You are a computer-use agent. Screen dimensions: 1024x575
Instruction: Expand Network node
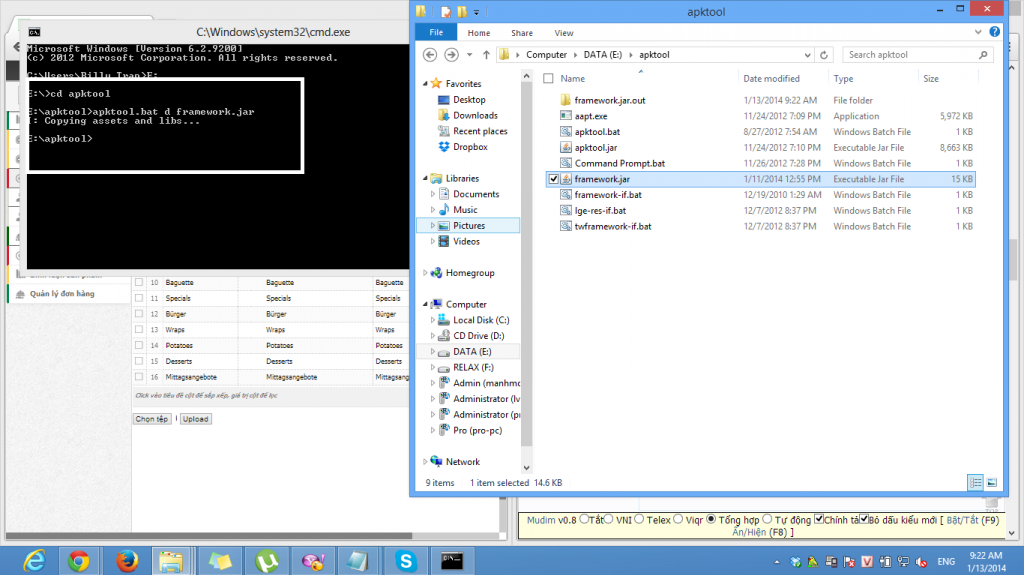[x=425, y=461]
